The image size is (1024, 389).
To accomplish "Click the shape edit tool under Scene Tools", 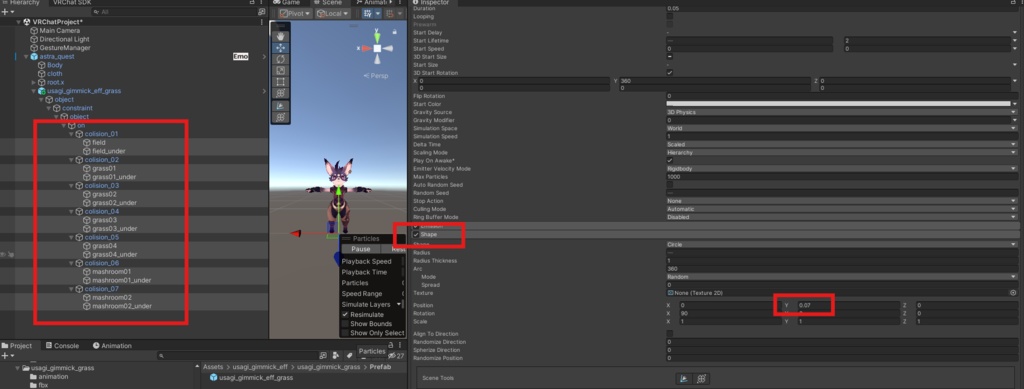I will [x=684, y=379].
